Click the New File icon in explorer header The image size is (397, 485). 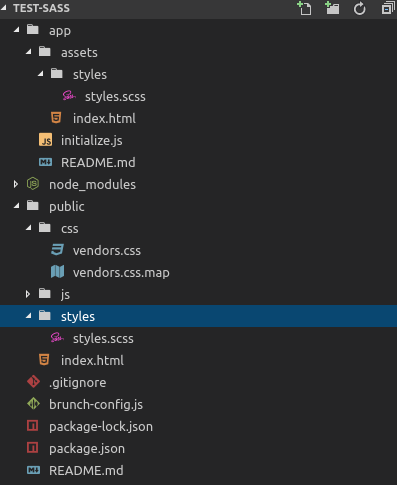click(304, 8)
